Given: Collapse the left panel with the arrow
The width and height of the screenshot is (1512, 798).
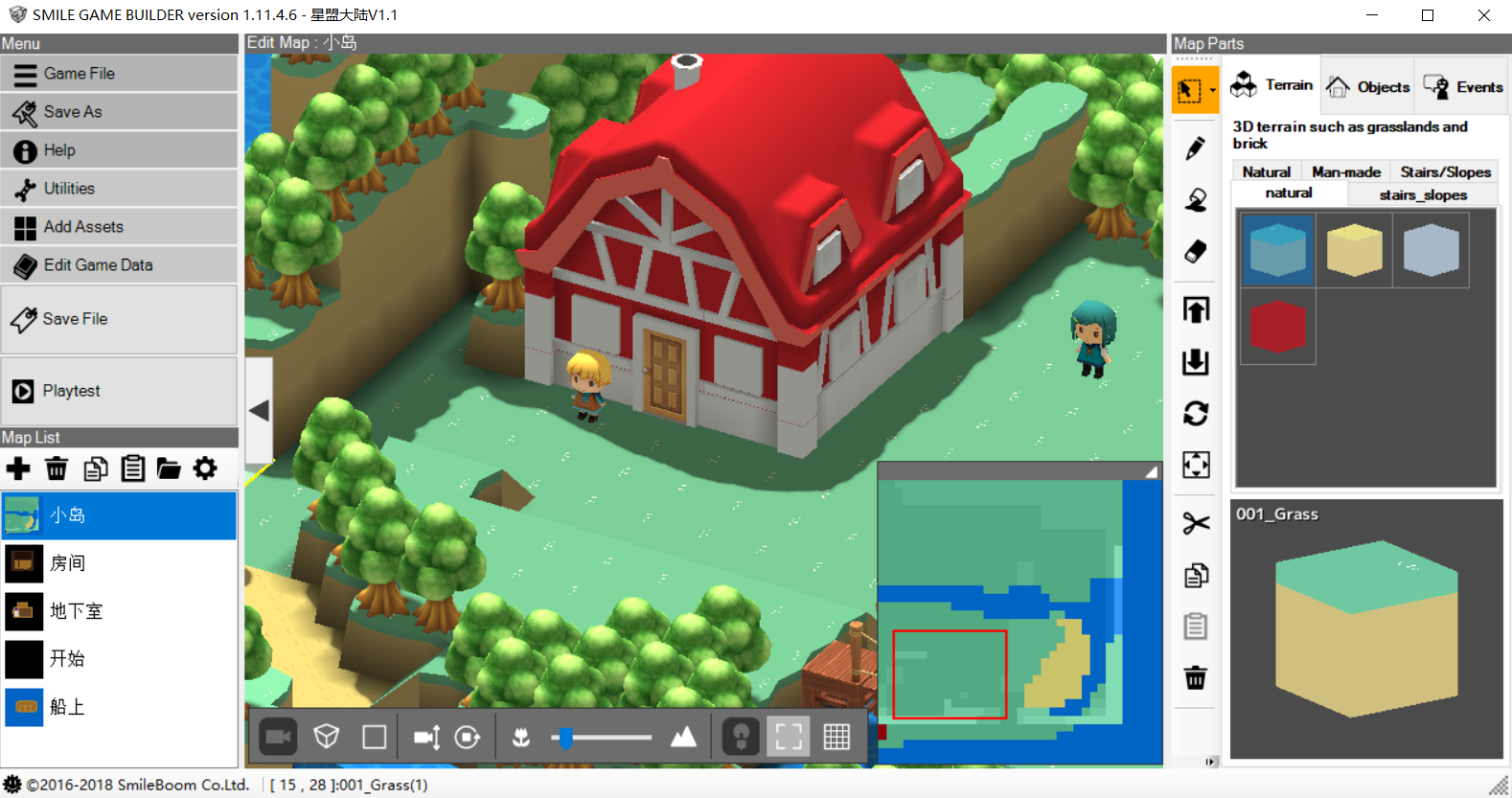Looking at the screenshot, I should coord(259,410).
